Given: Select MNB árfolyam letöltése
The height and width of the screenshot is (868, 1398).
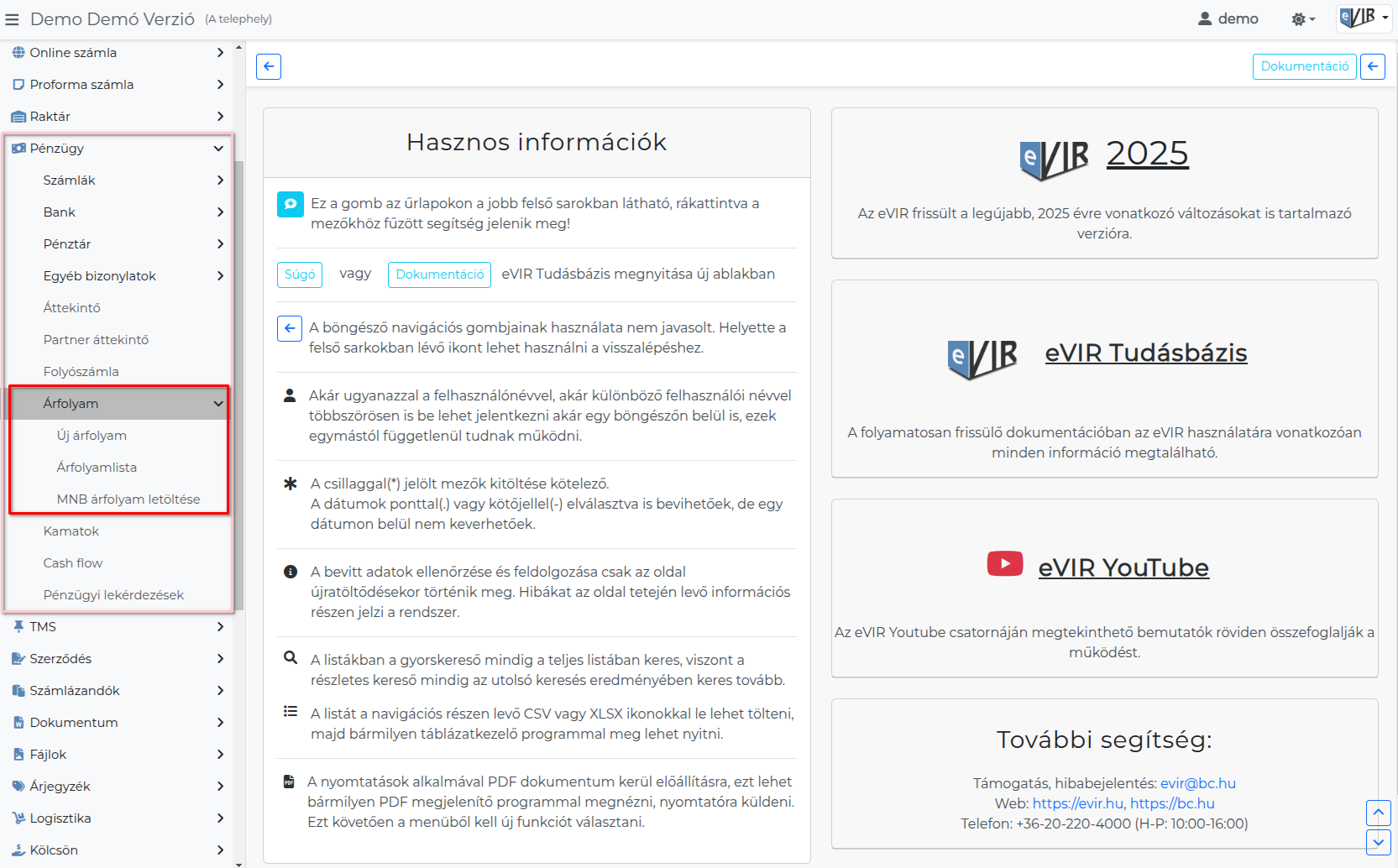Looking at the screenshot, I should pyautogui.click(x=128, y=499).
